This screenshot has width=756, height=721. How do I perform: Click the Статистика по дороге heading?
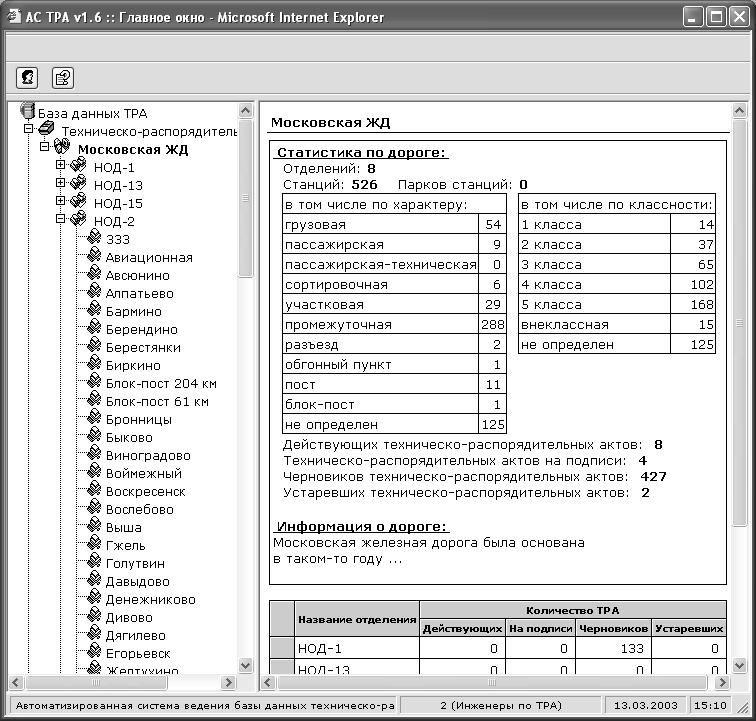point(361,152)
